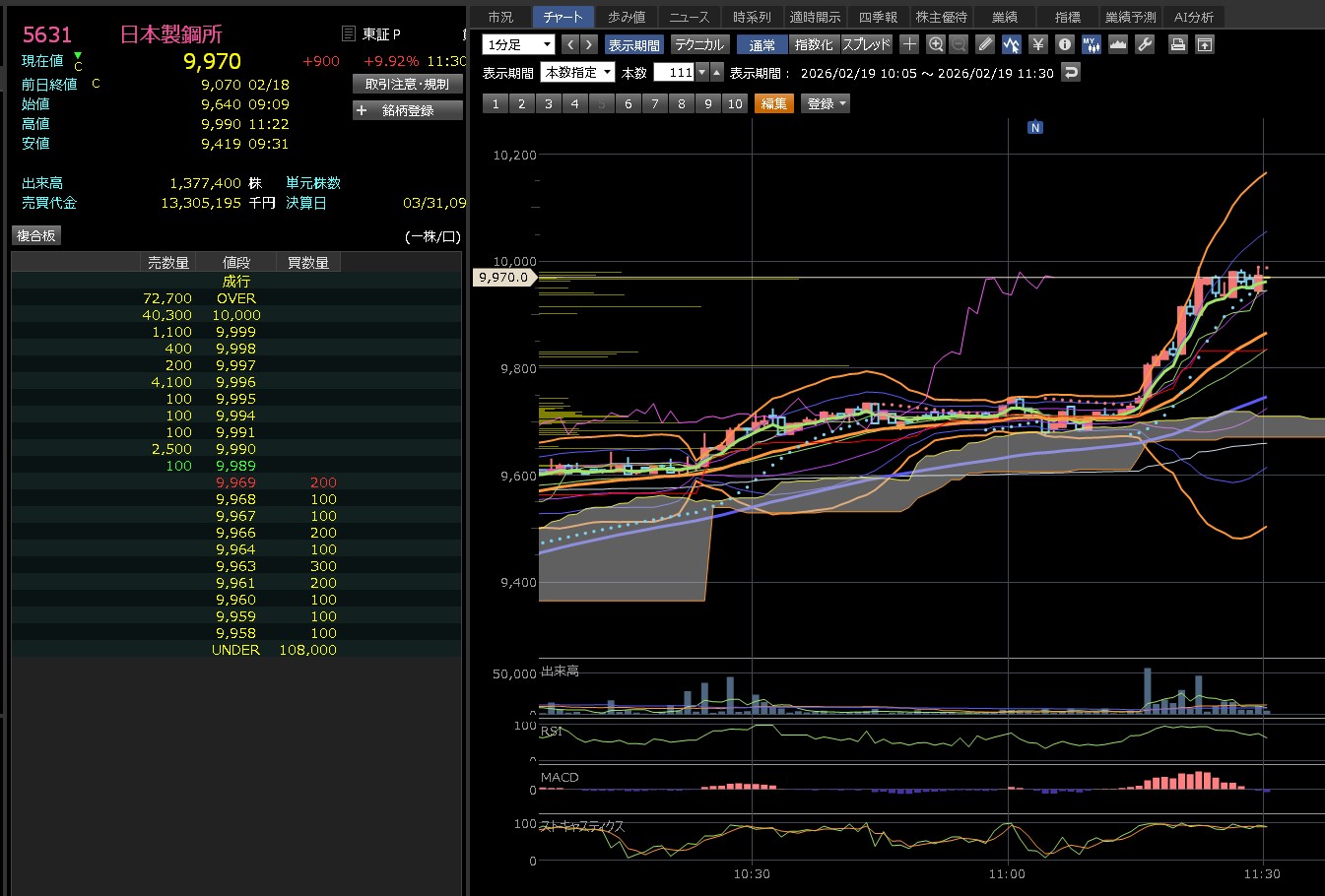The width and height of the screenshot is (1325, 896).
Task: Click the 本数 bar count input field
Action: (x=675, y=73)
